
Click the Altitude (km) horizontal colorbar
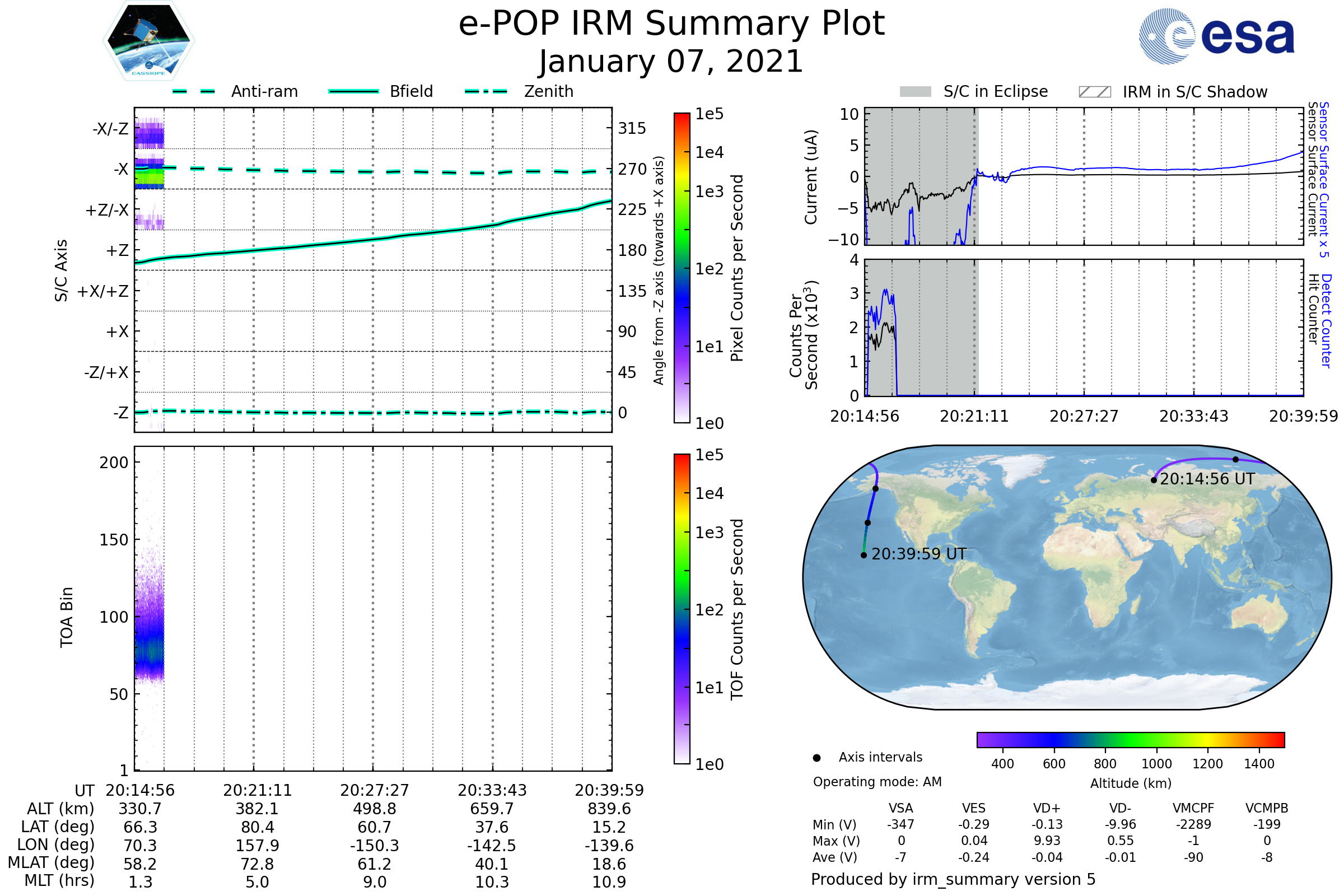(1130, 739)
